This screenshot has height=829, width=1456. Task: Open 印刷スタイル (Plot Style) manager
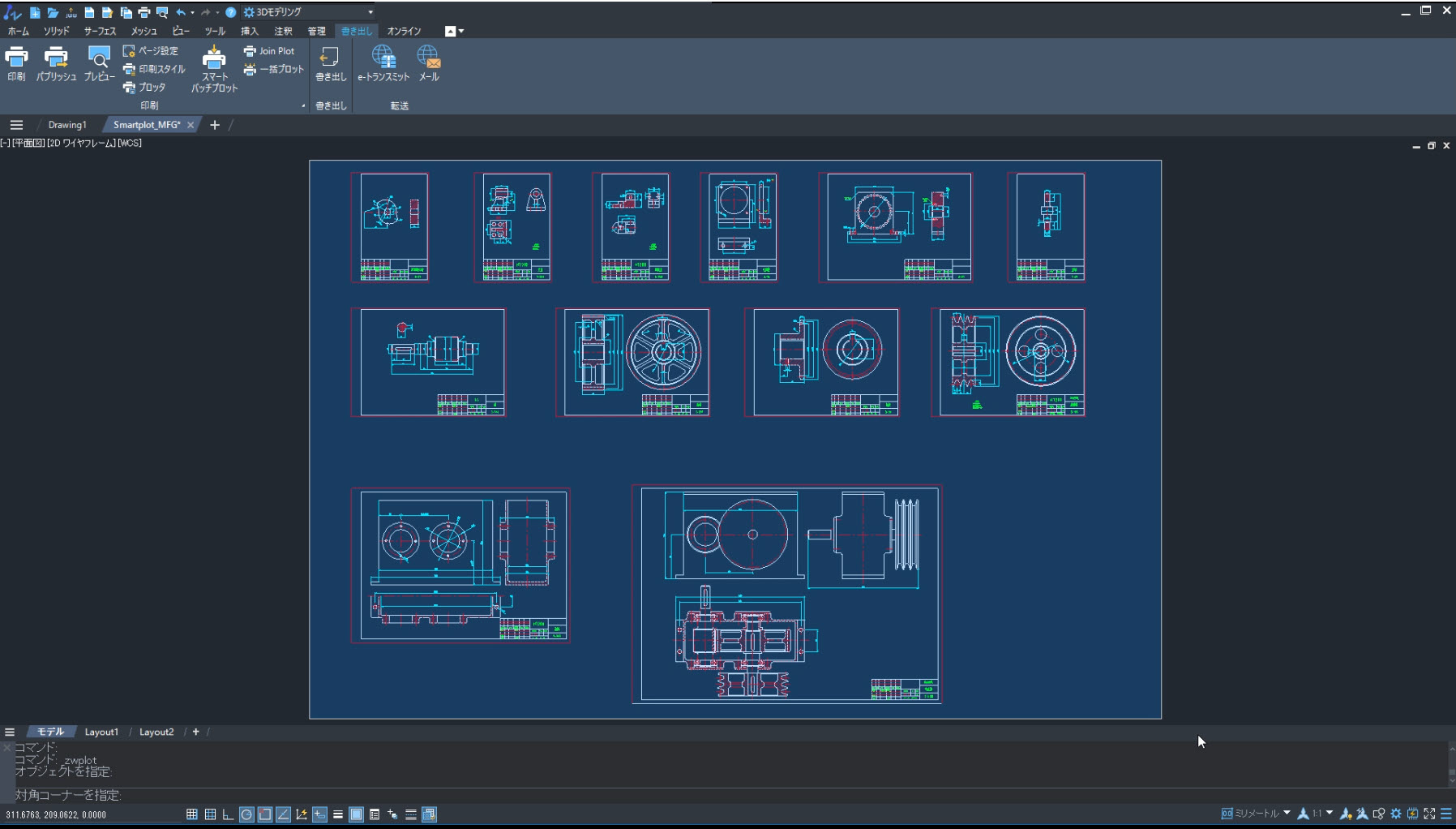(x=154, y=69)
